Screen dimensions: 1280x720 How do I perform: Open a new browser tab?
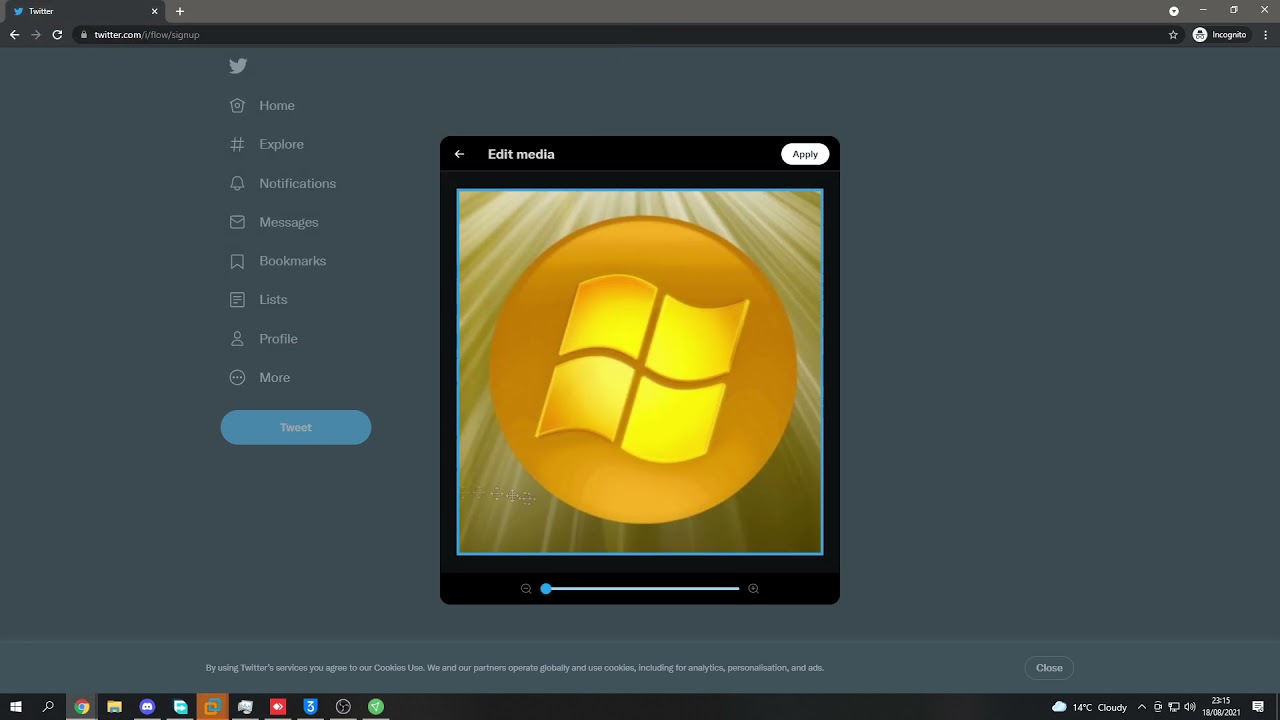coord(180,11)
